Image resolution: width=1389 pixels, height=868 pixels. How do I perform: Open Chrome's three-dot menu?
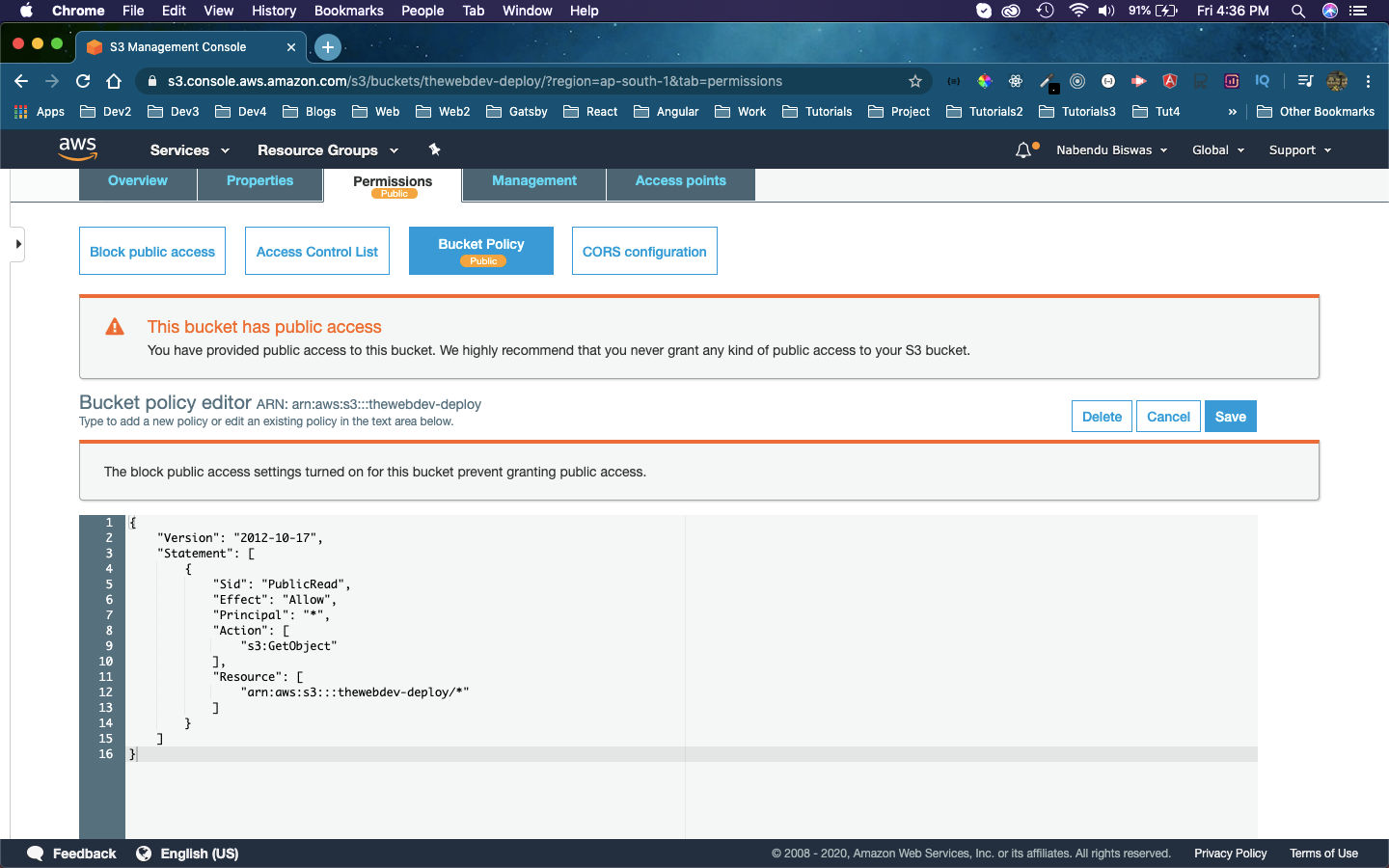(x=1369, y=81)
